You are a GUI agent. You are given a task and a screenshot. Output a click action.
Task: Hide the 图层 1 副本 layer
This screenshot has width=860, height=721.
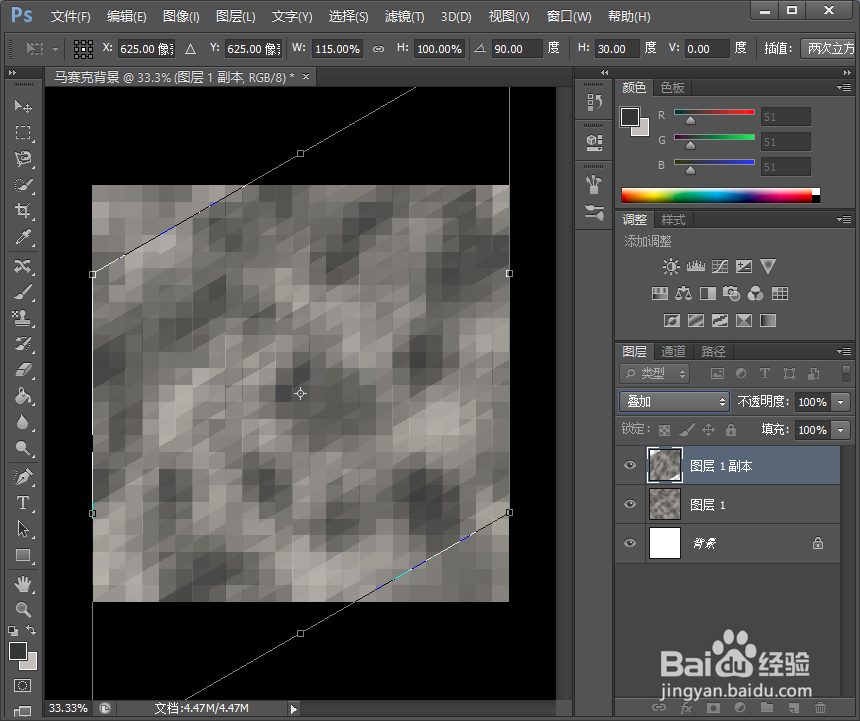pos(629,466)
